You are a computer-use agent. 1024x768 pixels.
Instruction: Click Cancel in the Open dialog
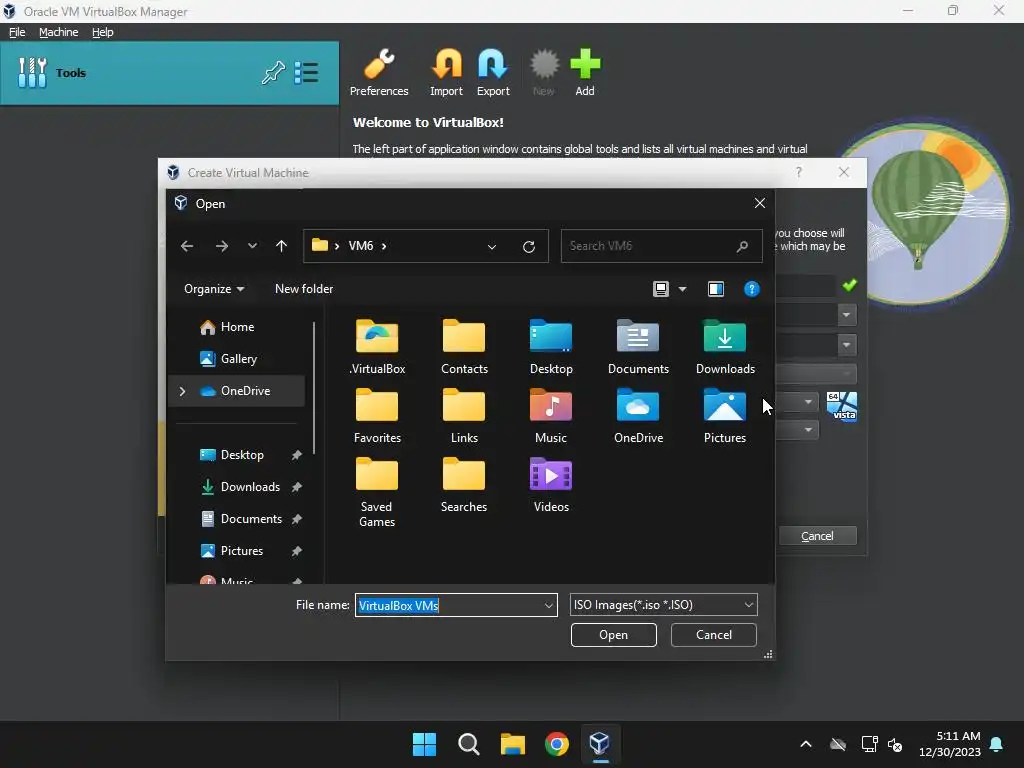click(x=713, y=635)
